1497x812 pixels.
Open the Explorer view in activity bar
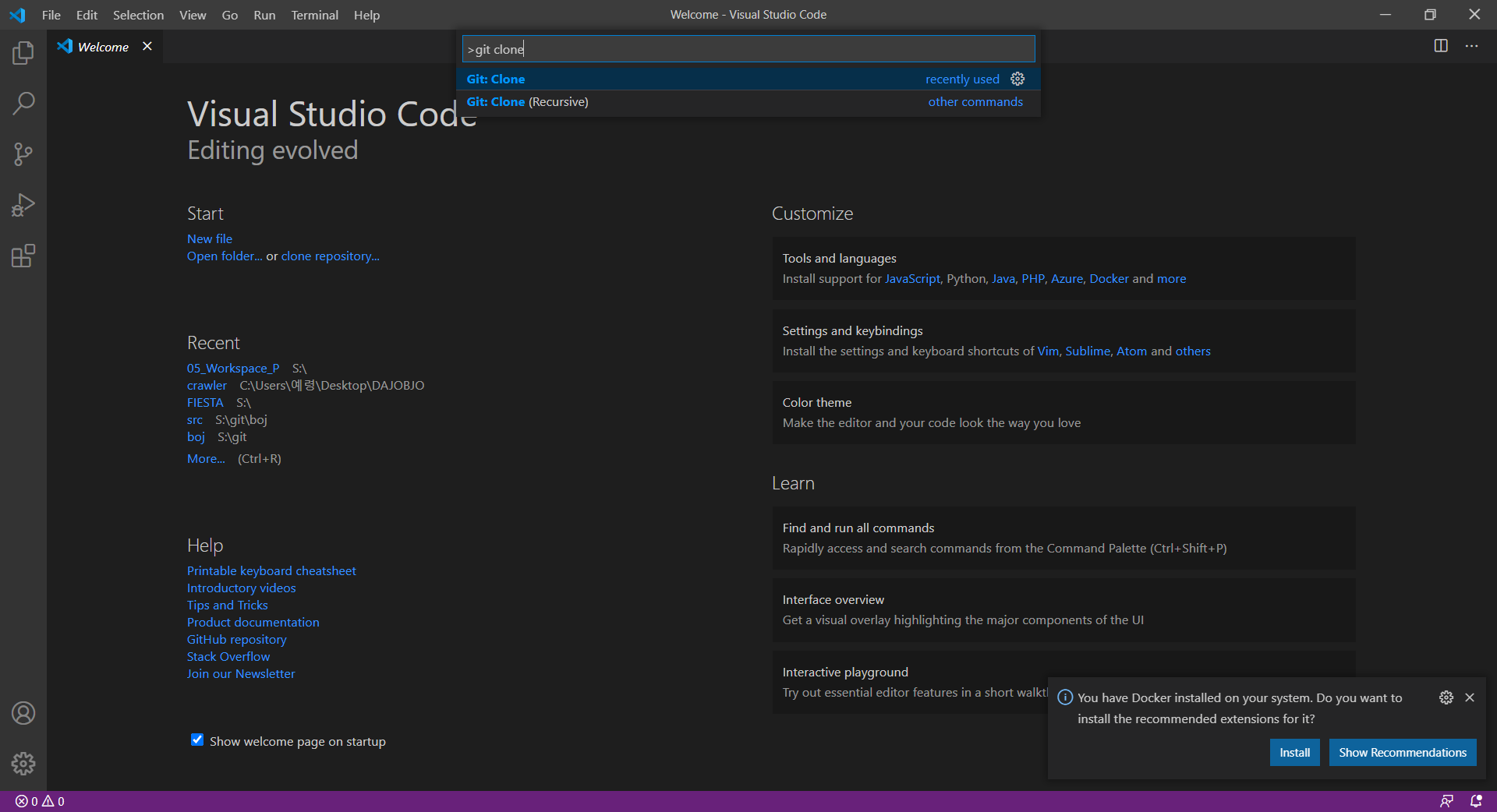pyautogui.click(x=23, y=53)
